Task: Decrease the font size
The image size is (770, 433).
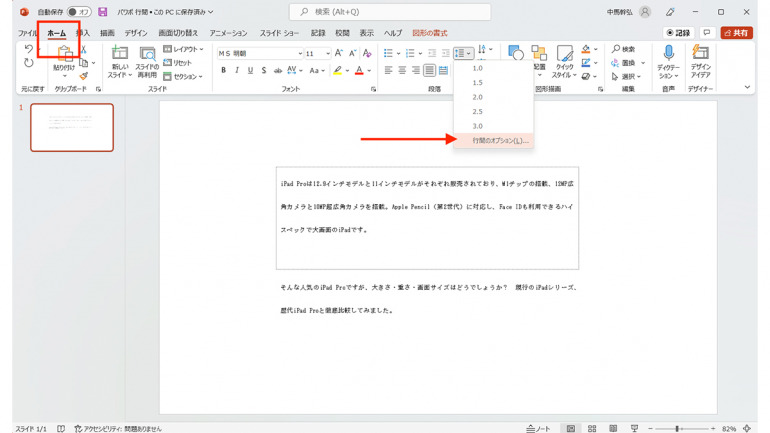Action: point(352,53)
